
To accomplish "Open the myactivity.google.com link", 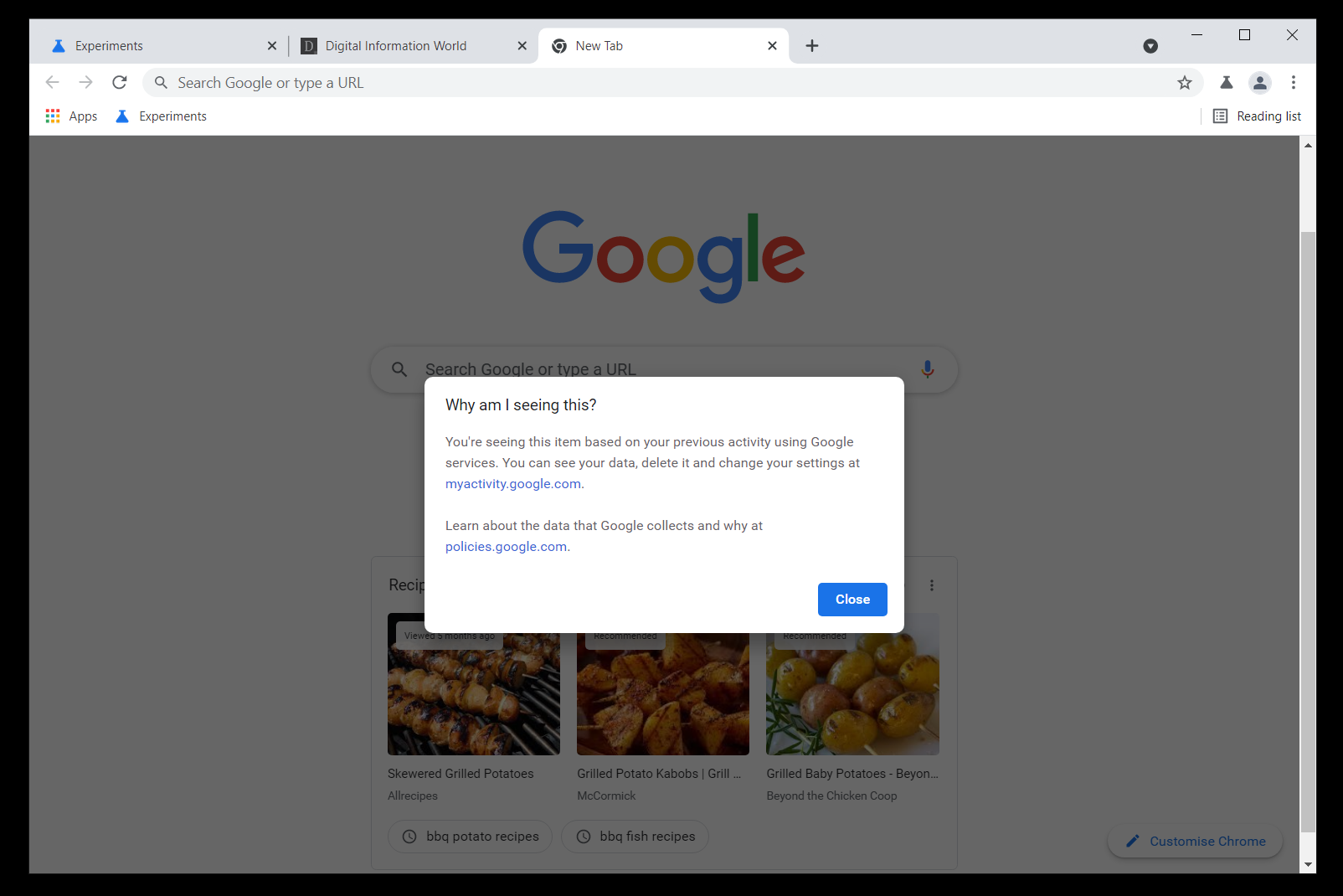I will 512,483.
